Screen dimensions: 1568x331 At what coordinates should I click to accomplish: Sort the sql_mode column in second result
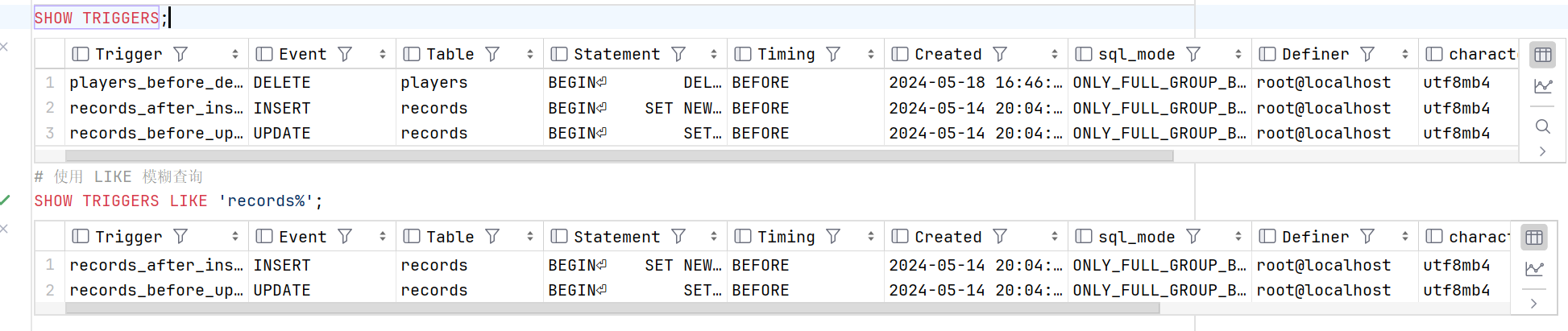click(1238, 237)
